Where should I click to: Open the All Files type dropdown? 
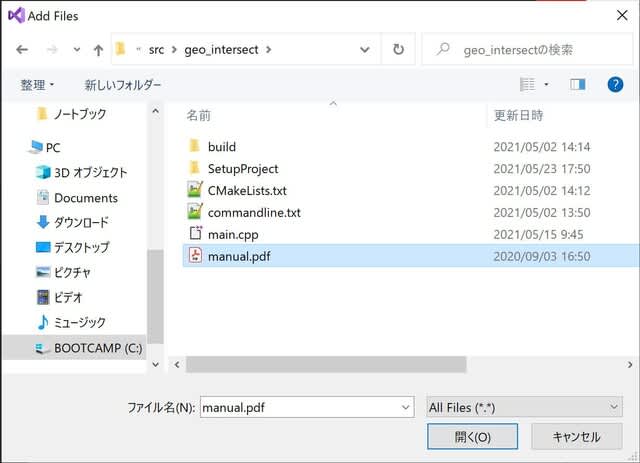(523, 407)
